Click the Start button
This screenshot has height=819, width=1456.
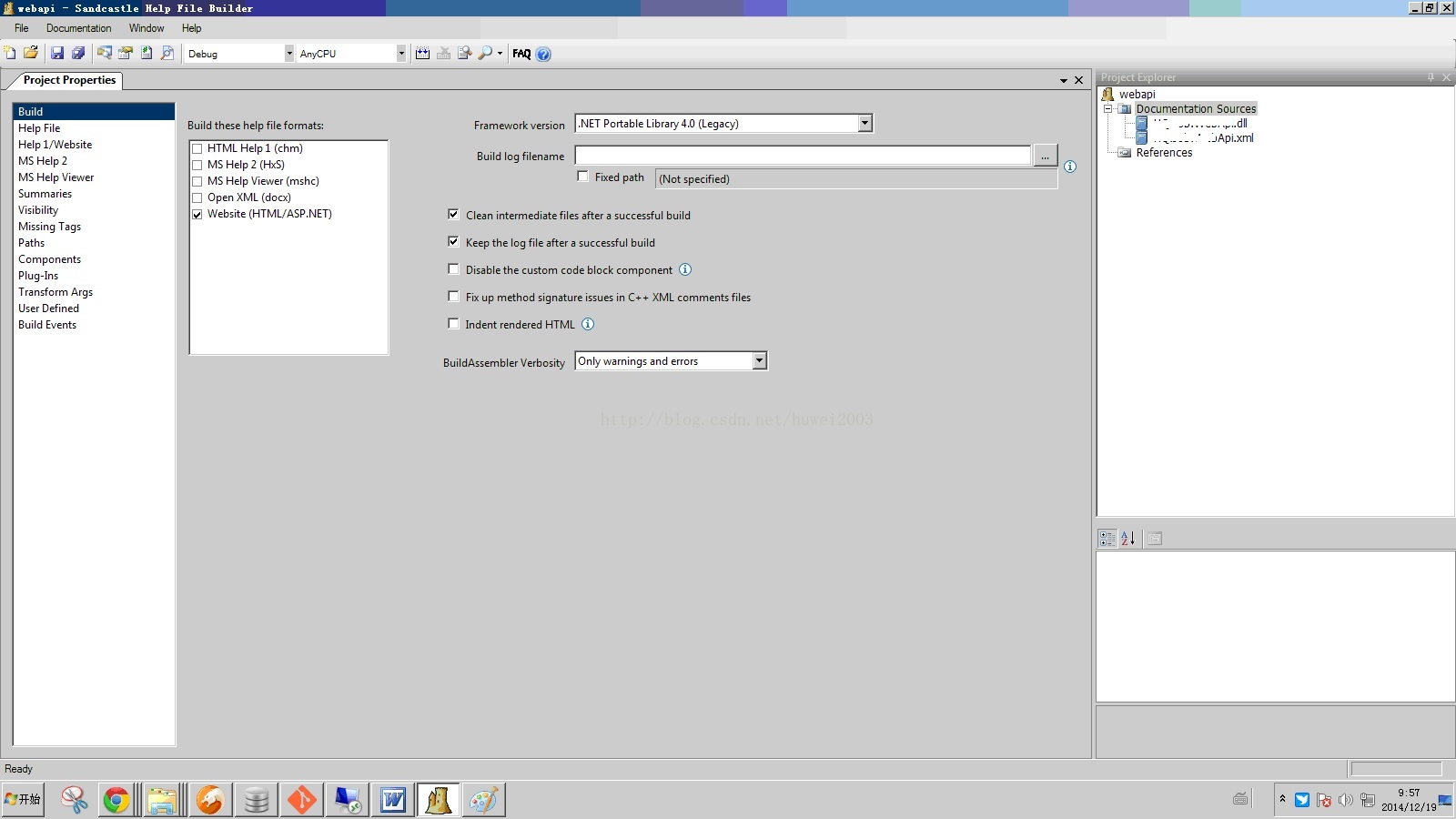click(23, 799)
